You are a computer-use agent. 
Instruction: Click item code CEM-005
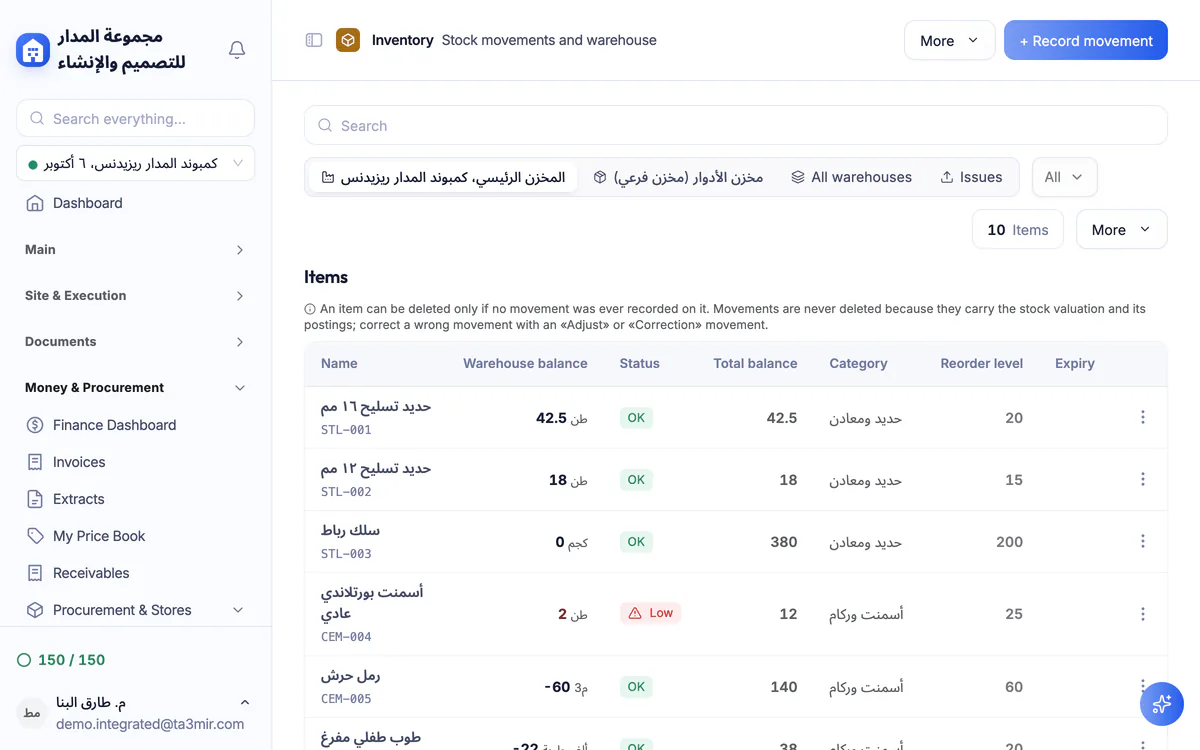(x=346, y=699)
